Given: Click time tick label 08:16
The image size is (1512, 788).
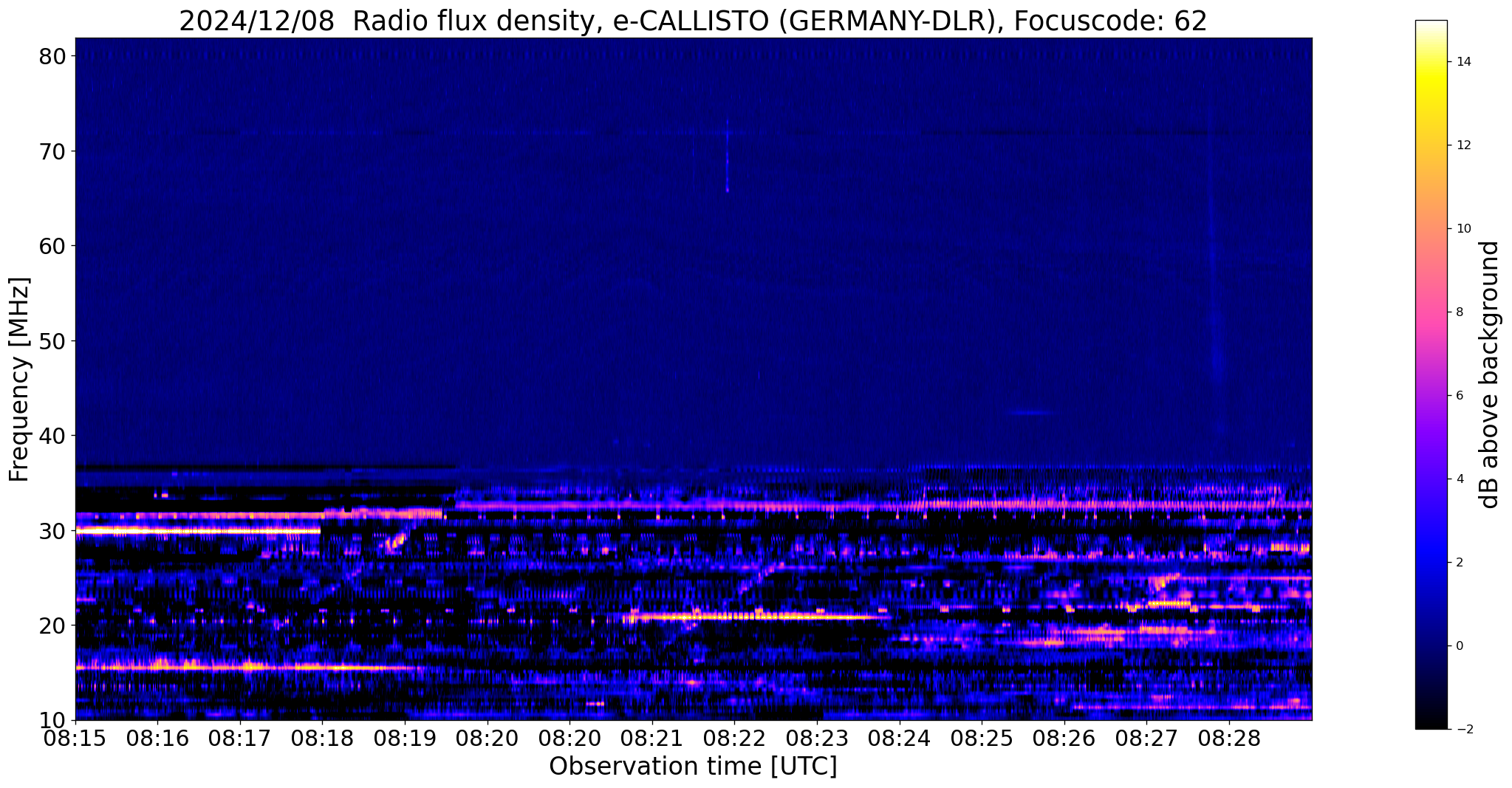Looking at the screenshot, I should click(x=157, y=739).
